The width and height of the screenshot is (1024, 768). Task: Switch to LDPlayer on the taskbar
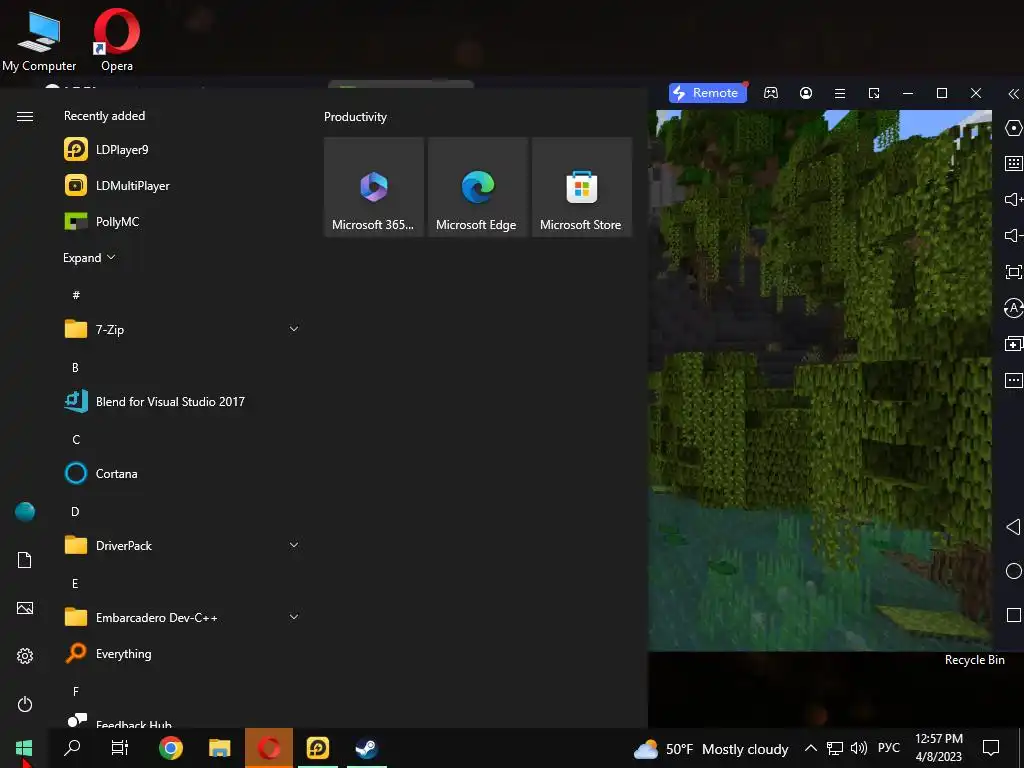coord(317,748)
